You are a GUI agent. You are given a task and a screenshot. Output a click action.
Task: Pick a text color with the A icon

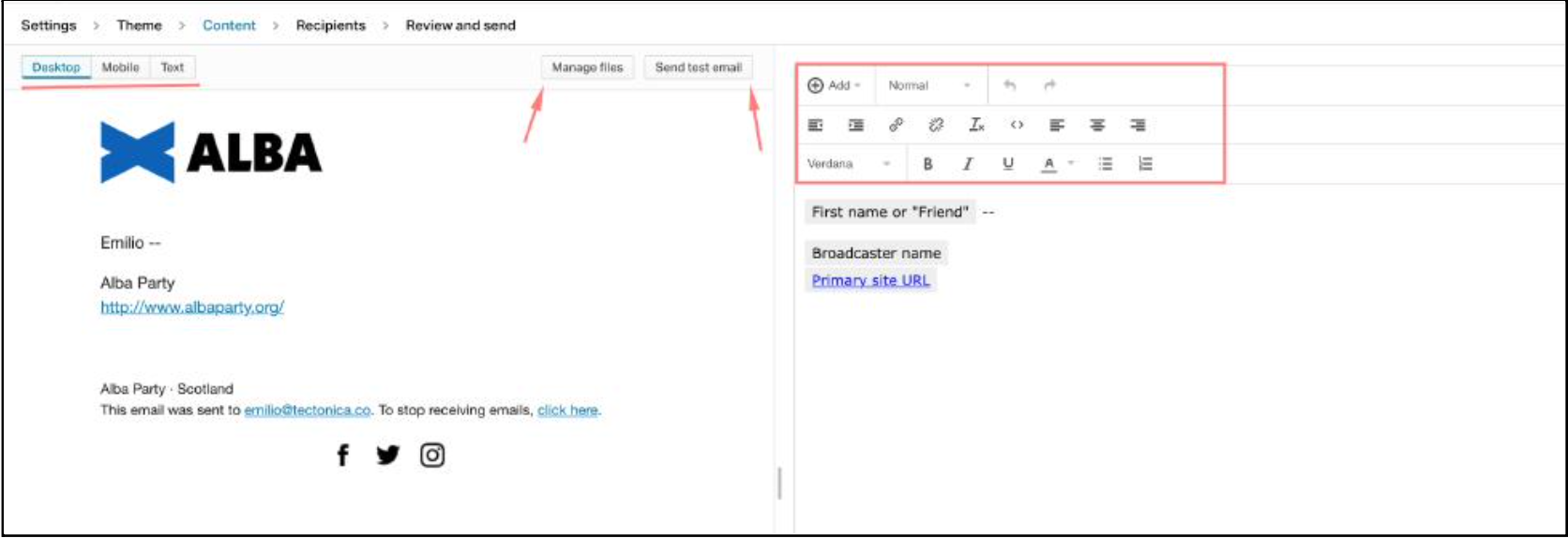tap(1049, 164)
